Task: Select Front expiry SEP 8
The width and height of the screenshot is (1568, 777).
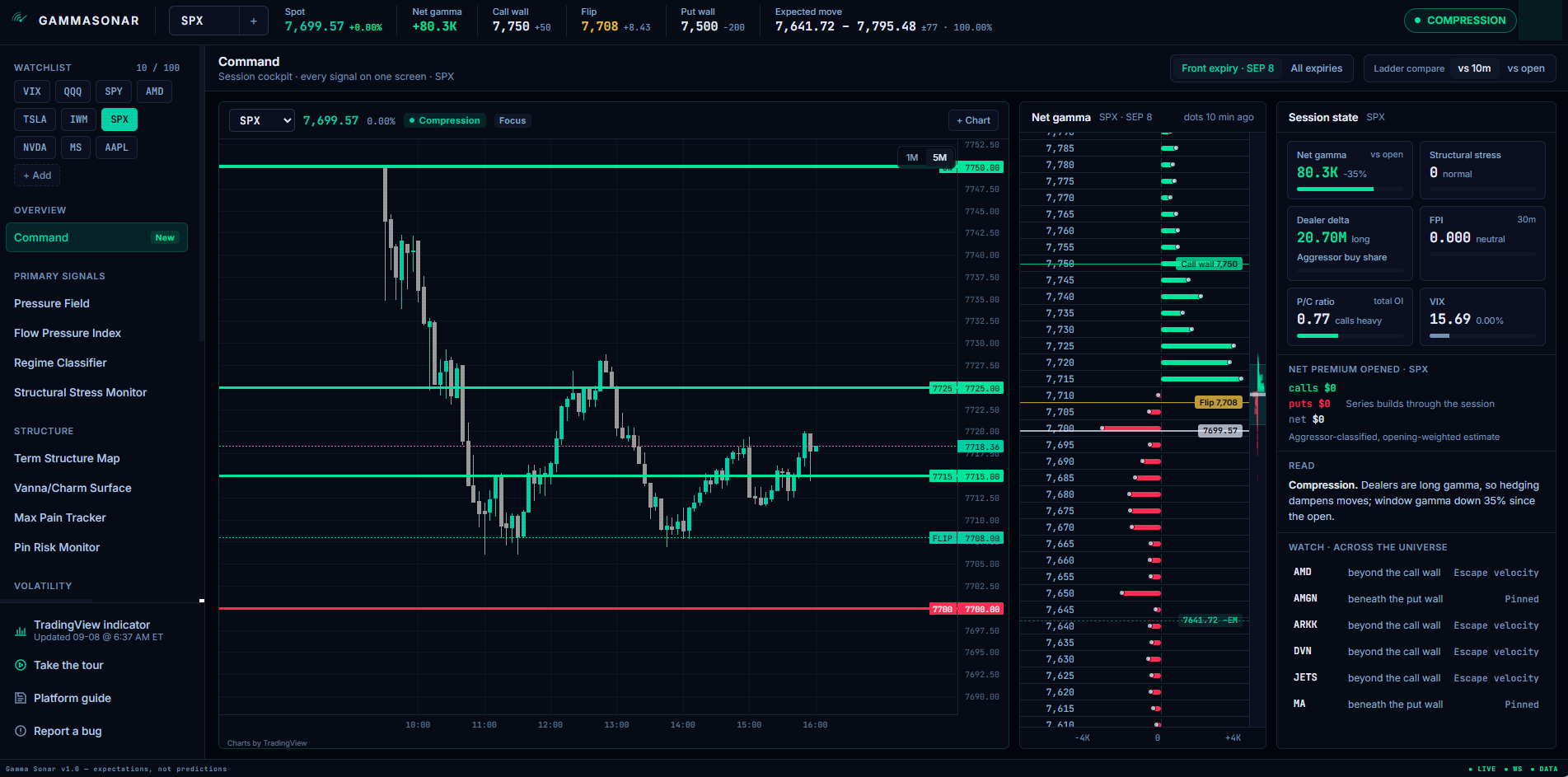Action: point(1228,68)
